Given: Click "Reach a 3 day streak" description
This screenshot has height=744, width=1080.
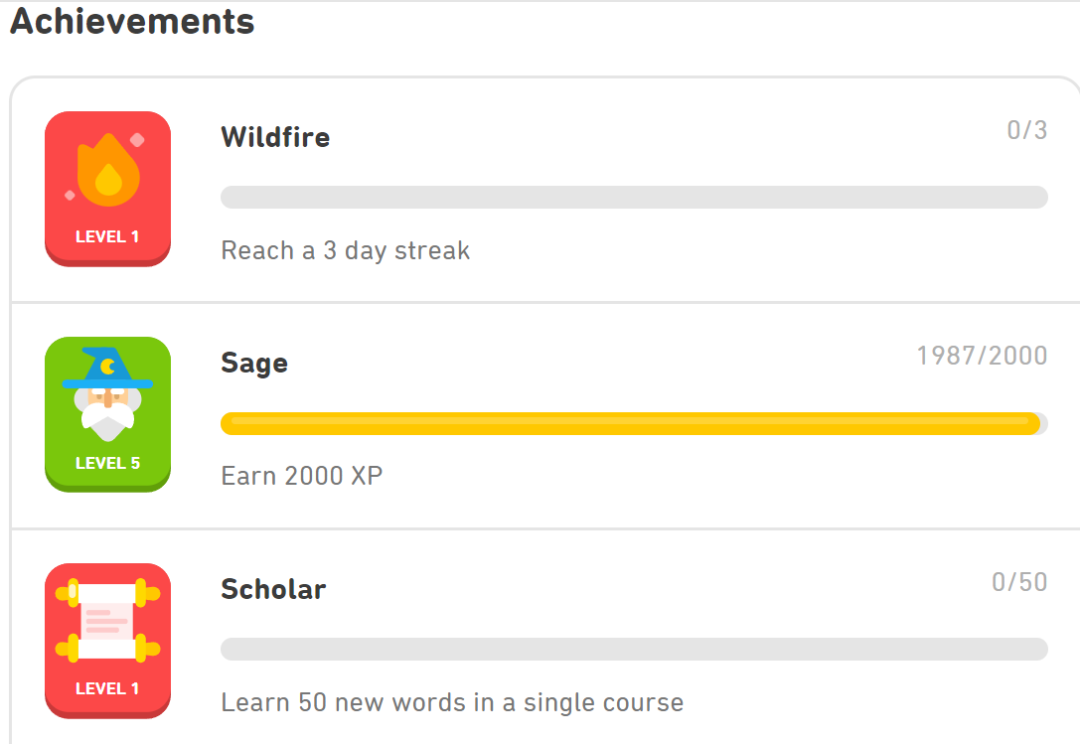Looking at the screenshot, I should point(345,250).
